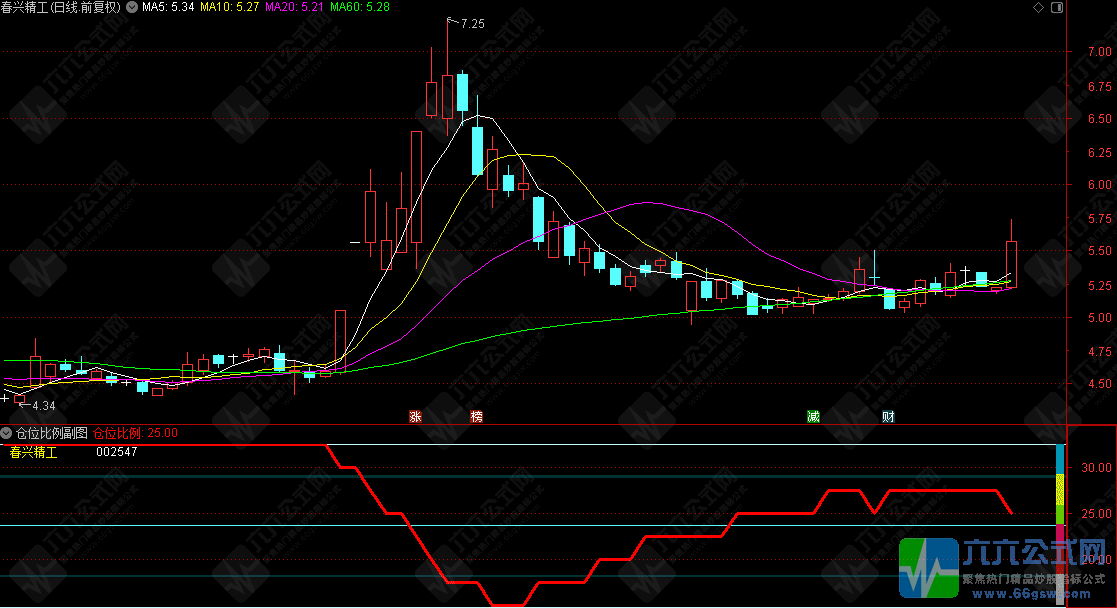Click the green segment of the sub-chart color bar

point(1060,515)
